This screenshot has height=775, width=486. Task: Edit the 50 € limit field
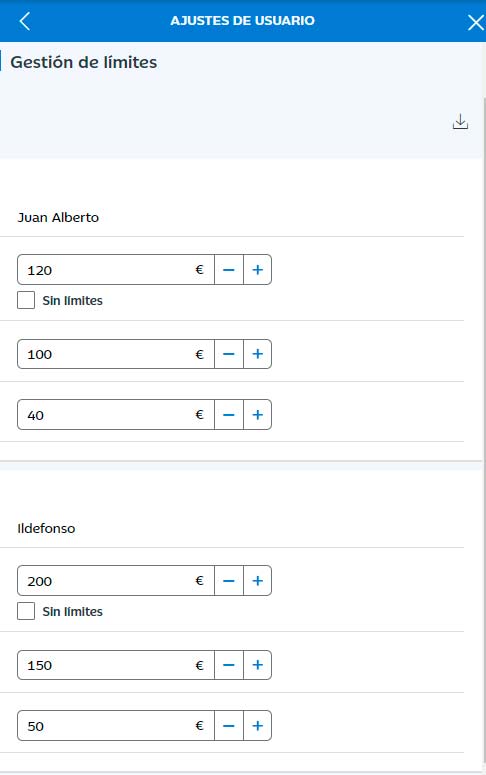point(116,726)
